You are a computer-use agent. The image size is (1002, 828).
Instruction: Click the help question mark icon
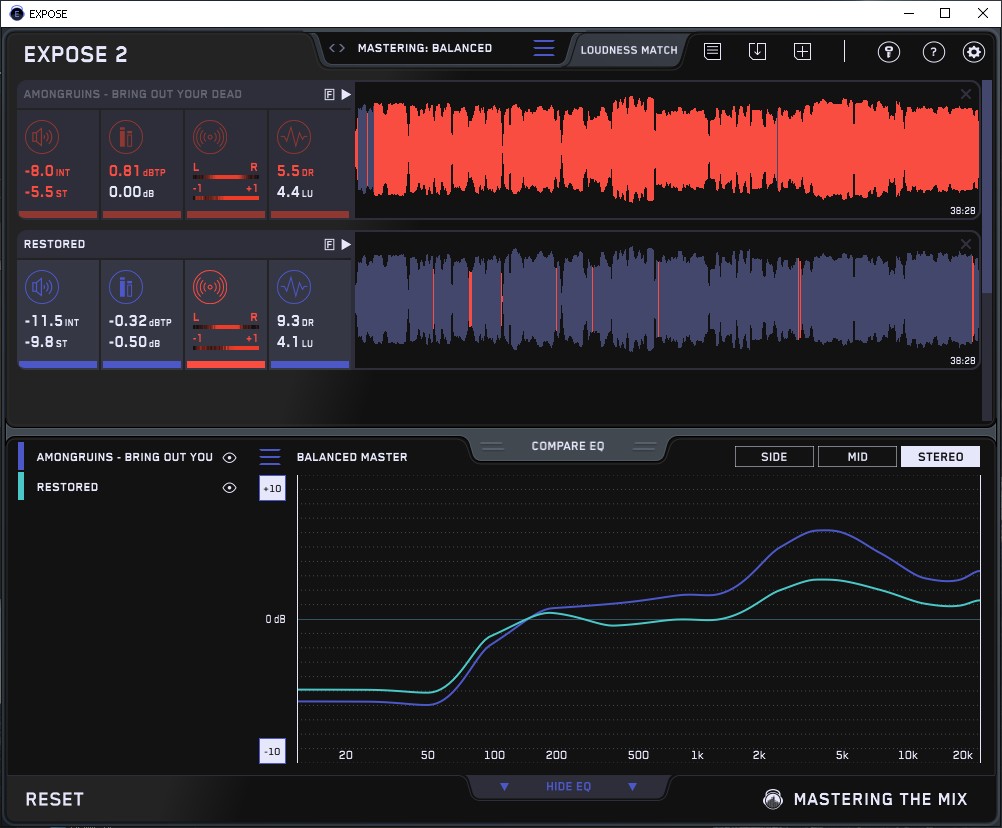pos(933,52)
